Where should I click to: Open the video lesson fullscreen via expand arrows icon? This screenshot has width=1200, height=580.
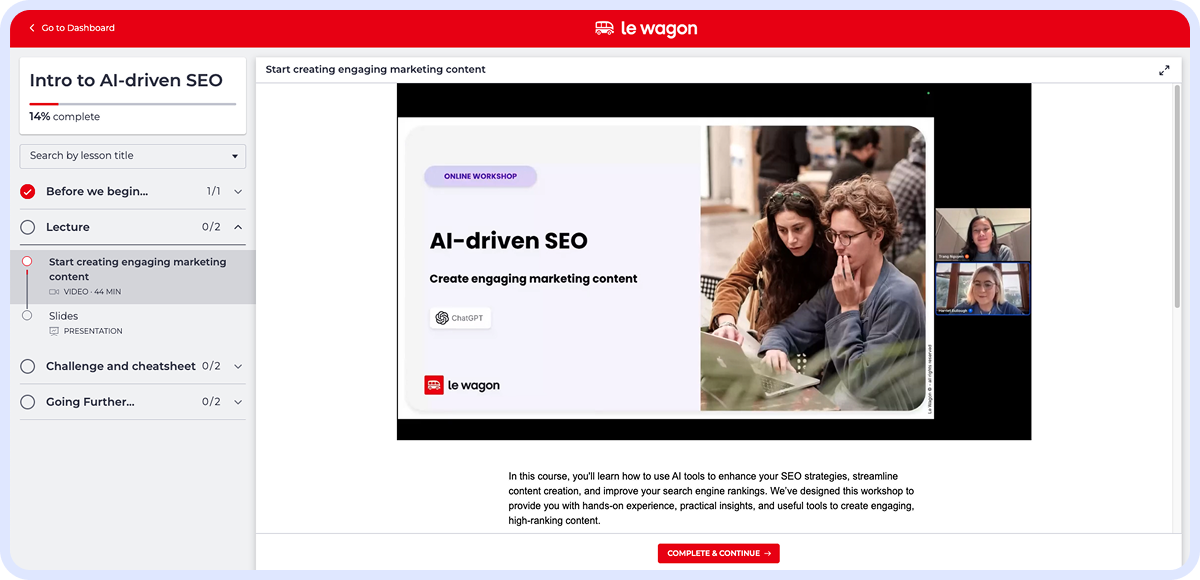[x=1163, y=70]
